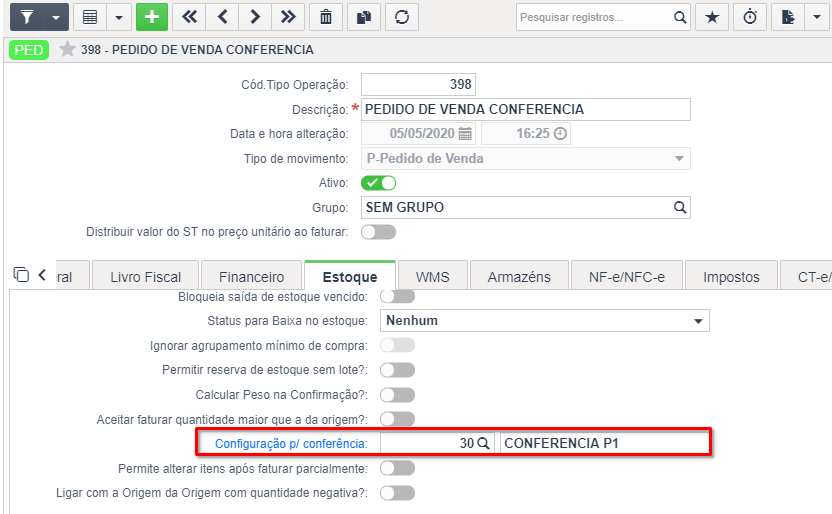Toggle the Ativo switch off
Screen dimensions: 832x514
[x=378, y=183]
